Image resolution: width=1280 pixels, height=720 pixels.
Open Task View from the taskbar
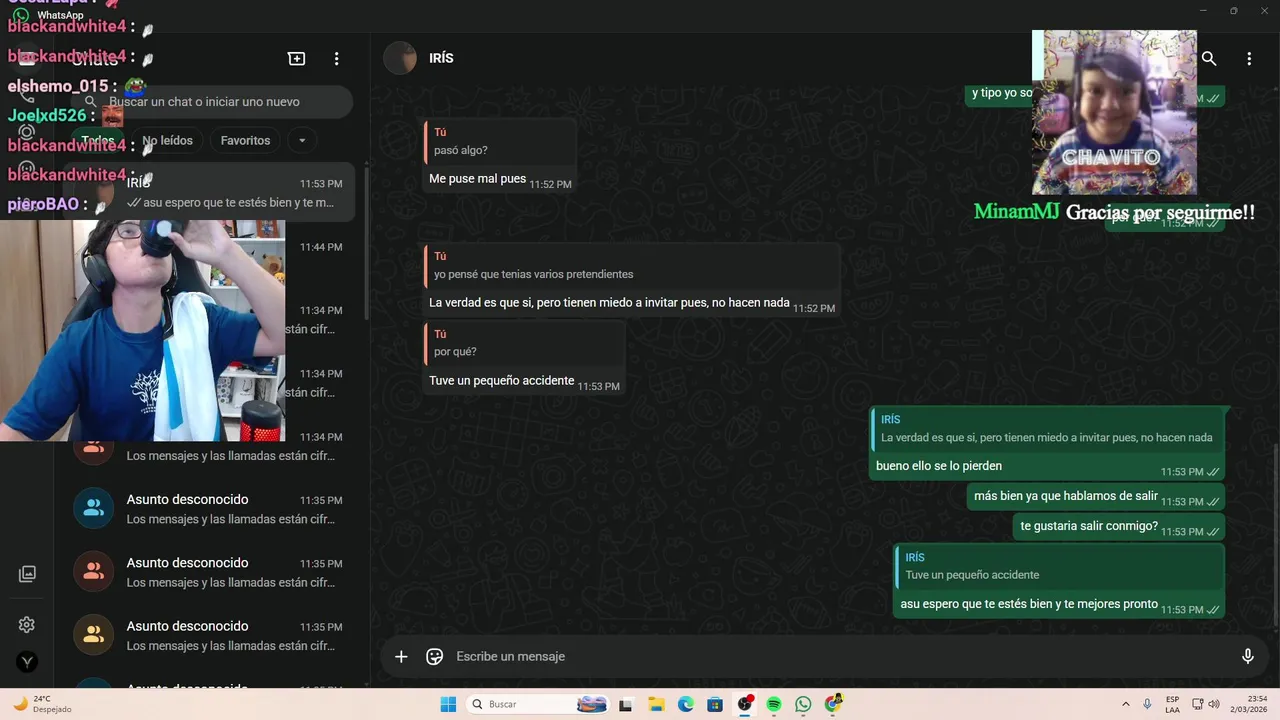[x=626, y=704]
